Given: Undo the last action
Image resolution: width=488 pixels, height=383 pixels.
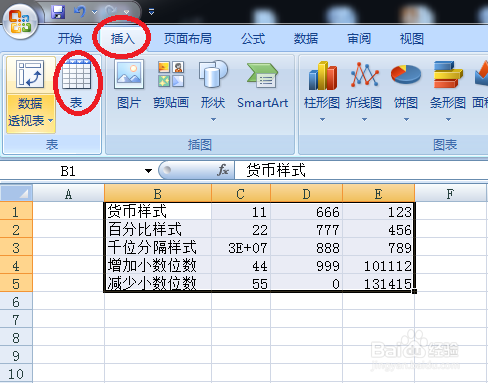Looking at the screenshot, I should click(x=79, y=12).
